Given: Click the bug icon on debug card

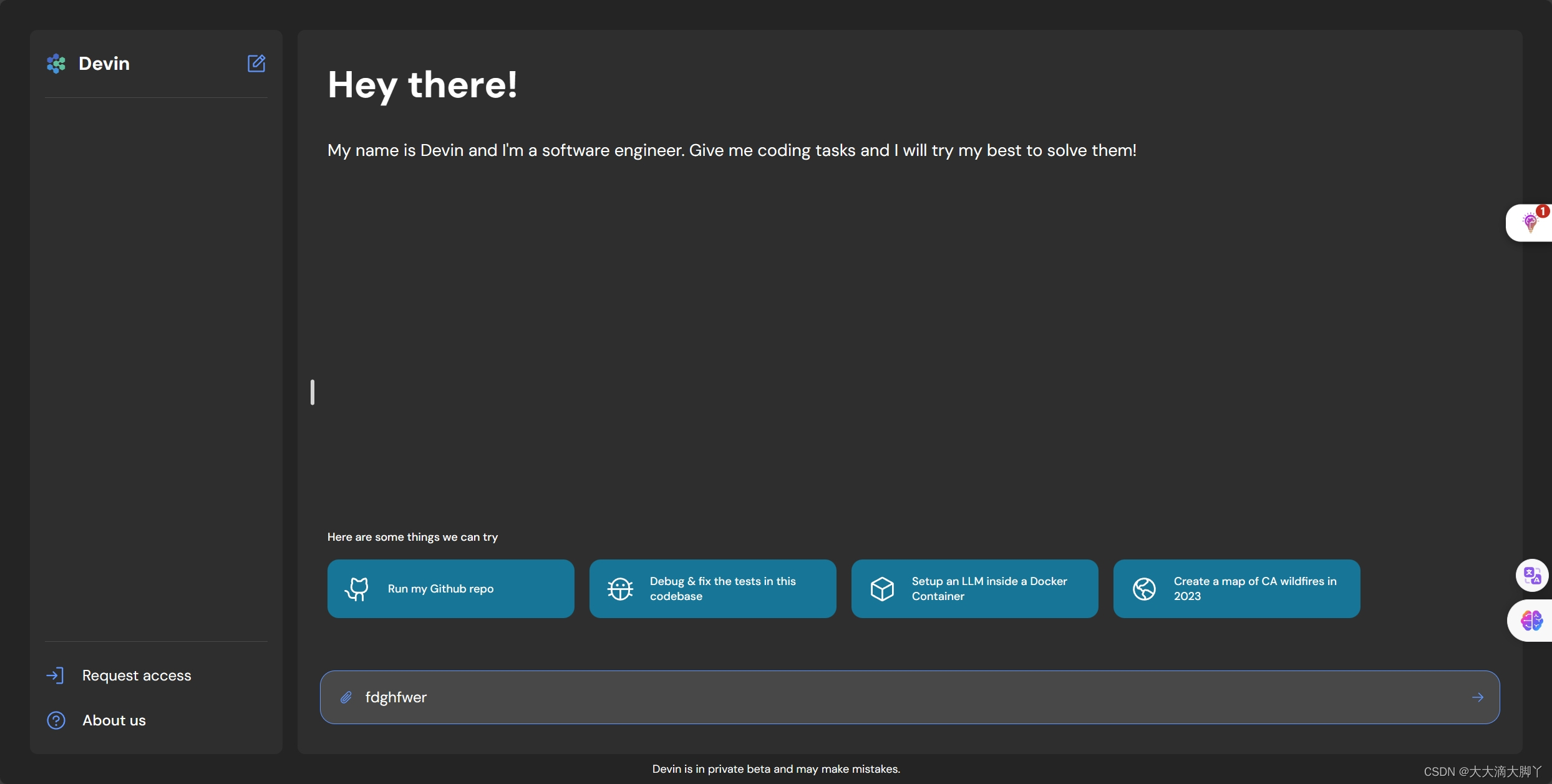Looking at the screenshot, I should [x=620, y=589].
